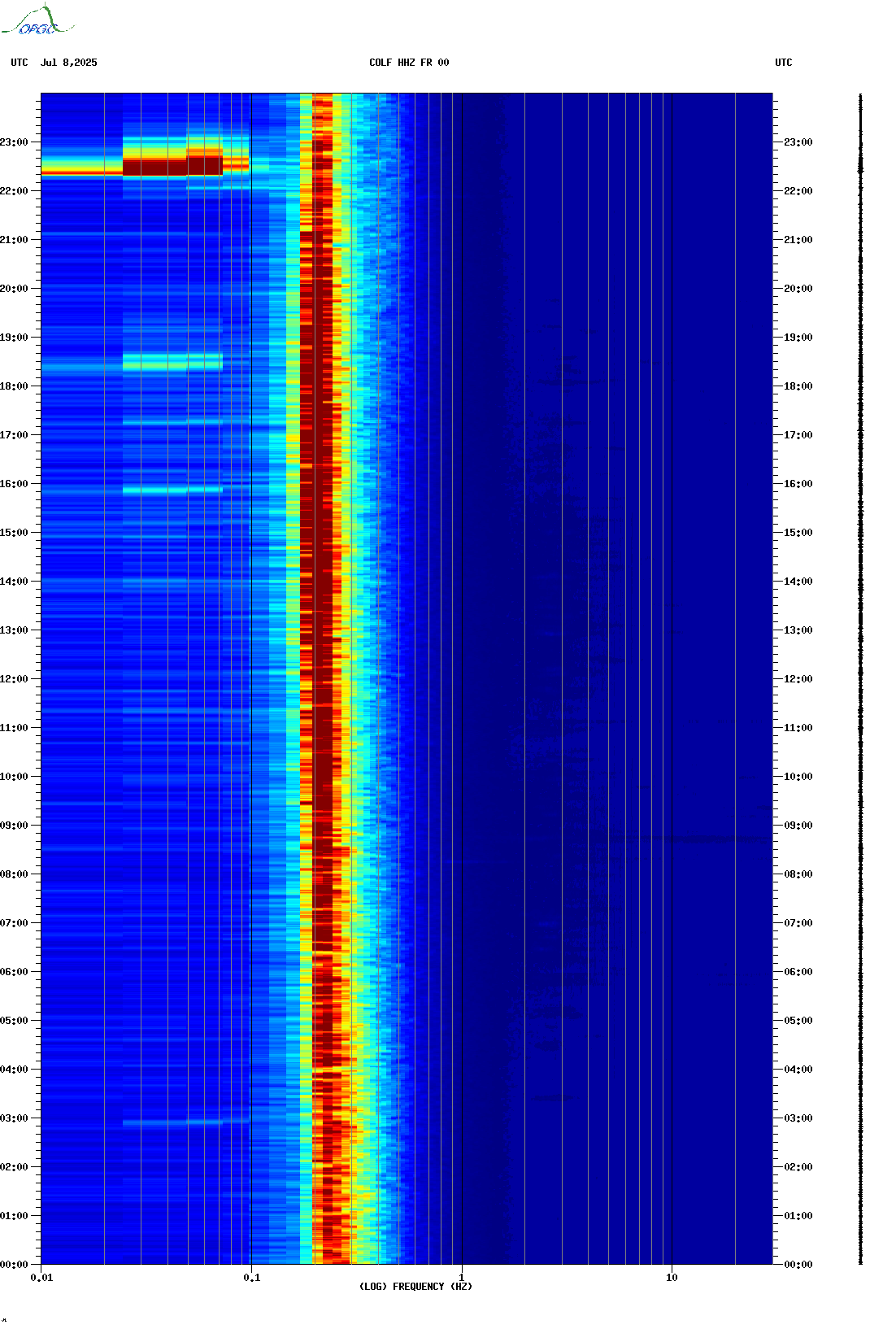Click the 00:00 label on left time axis

(x=14, y=1265)
